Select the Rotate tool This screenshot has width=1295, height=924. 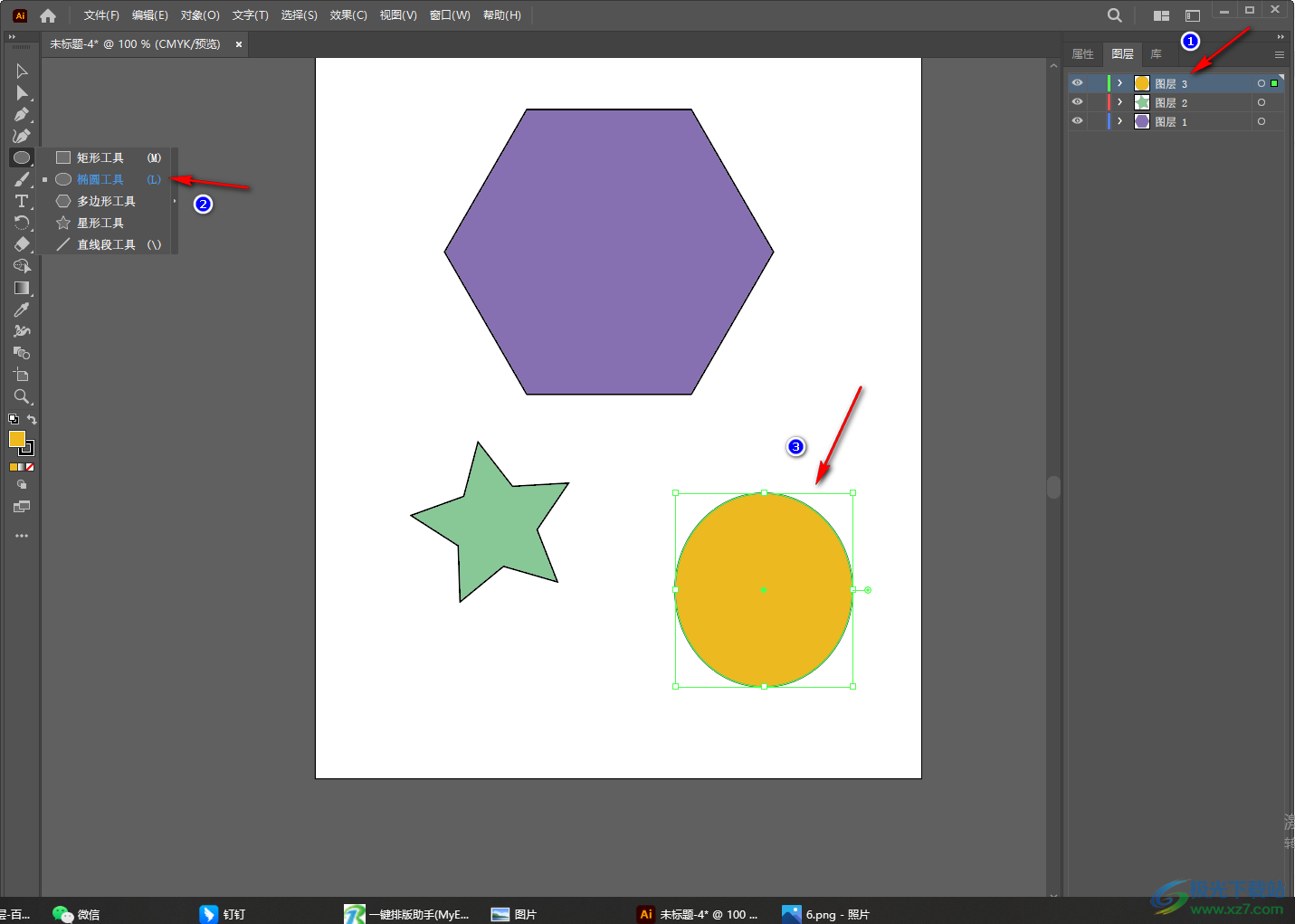click(22, 223)
